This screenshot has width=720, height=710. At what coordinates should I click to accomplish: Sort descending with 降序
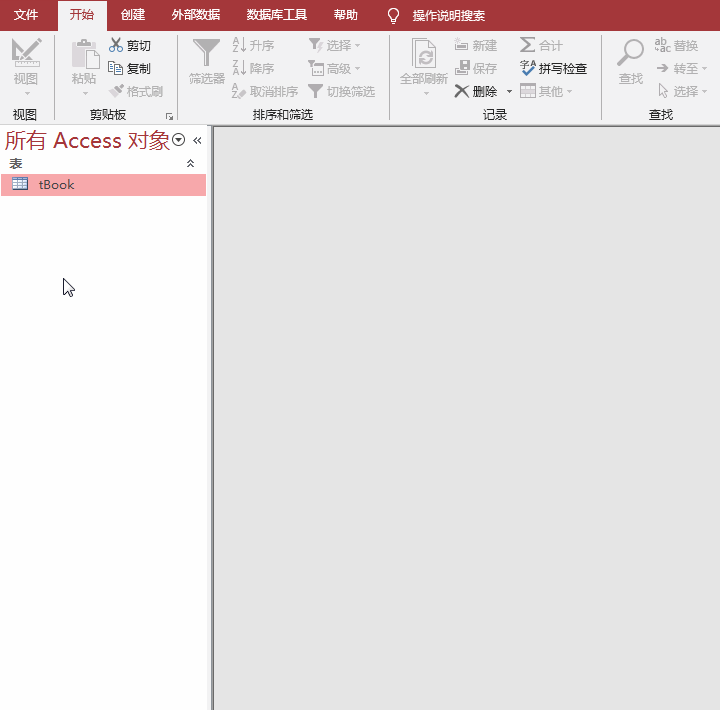click(253, 68)
